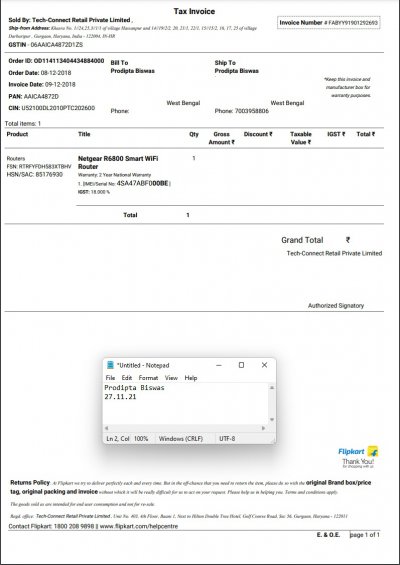Open the File menu in Notepad

point(110,378)
